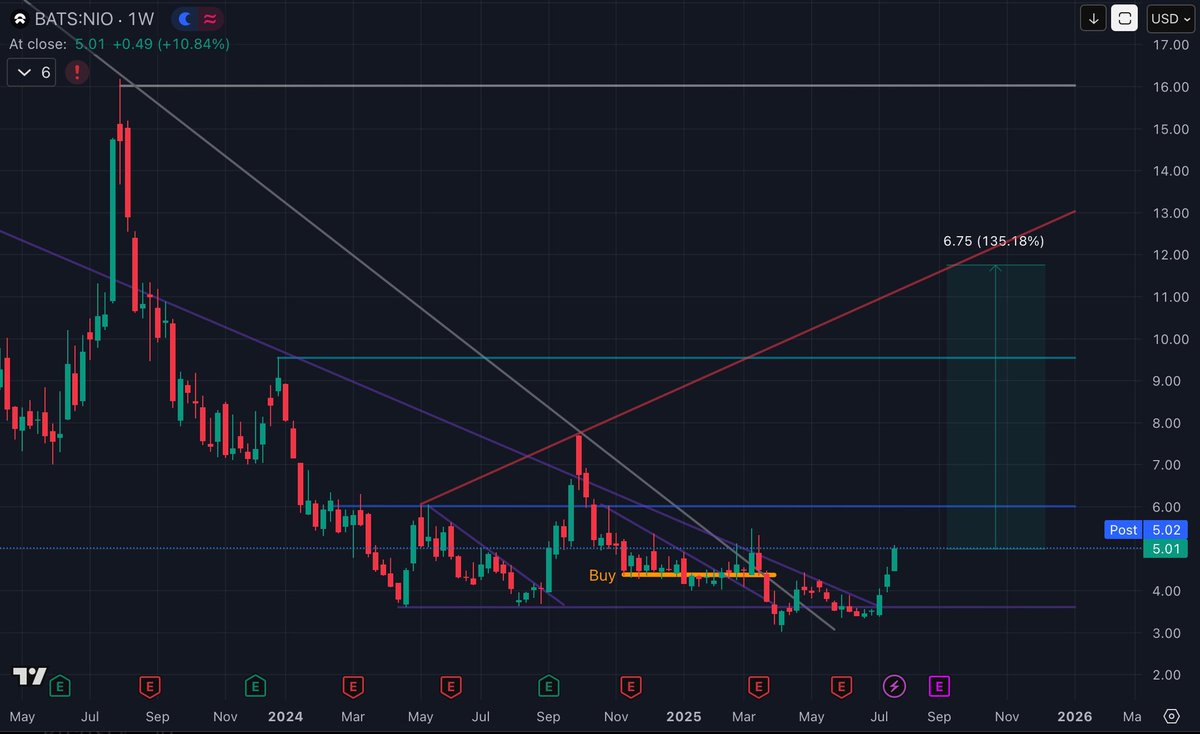Click the red earnings marker above Mar 2024
The width and height of the screenshot is (1200, 734).
pos(353,686)
